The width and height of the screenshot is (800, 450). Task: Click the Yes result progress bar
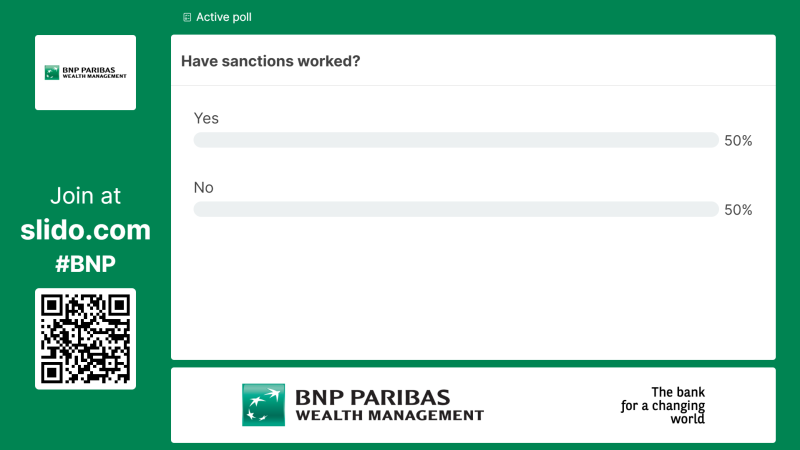pos(455,140)
